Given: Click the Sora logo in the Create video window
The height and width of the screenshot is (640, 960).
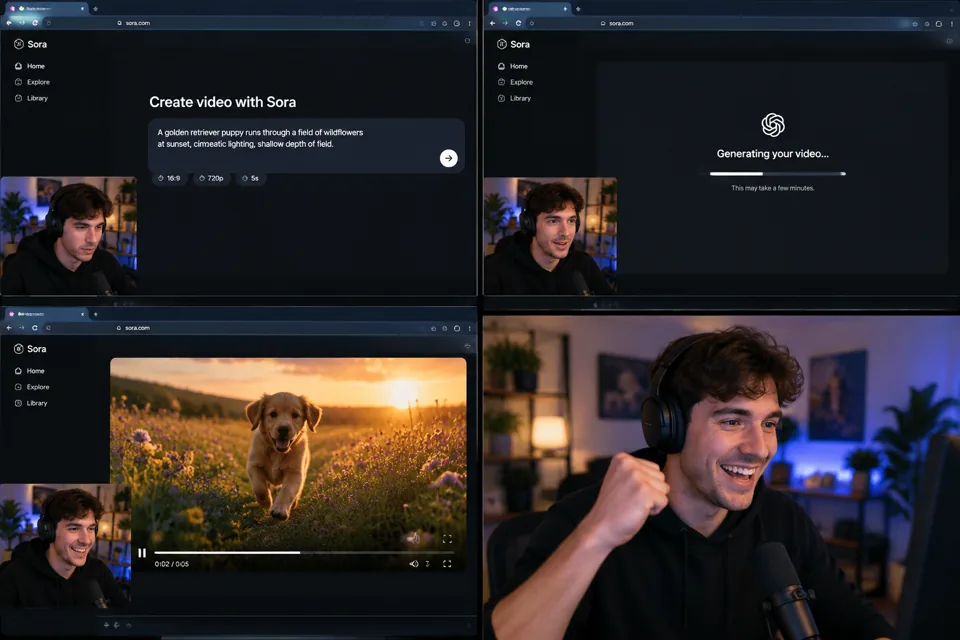Looking at the screenshot, I should click(31, 44).
